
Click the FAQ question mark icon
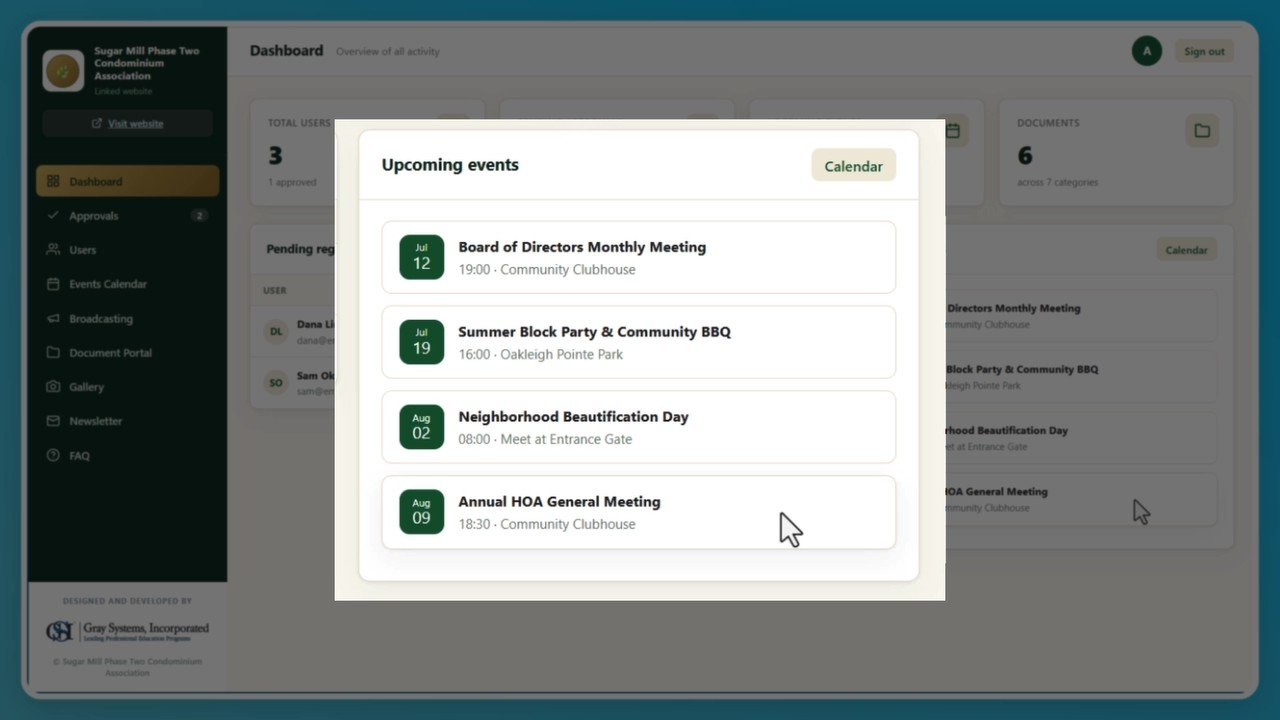tap(53, 455)
